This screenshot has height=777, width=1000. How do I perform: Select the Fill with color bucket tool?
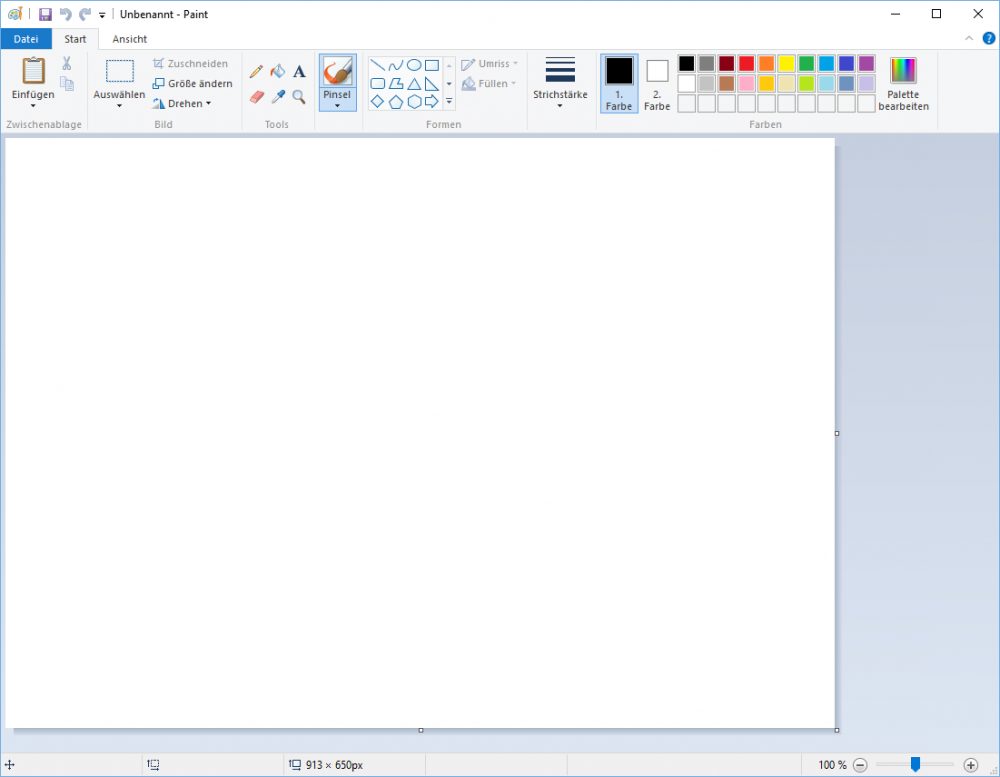pyautogui.click(x=278, y=71)
